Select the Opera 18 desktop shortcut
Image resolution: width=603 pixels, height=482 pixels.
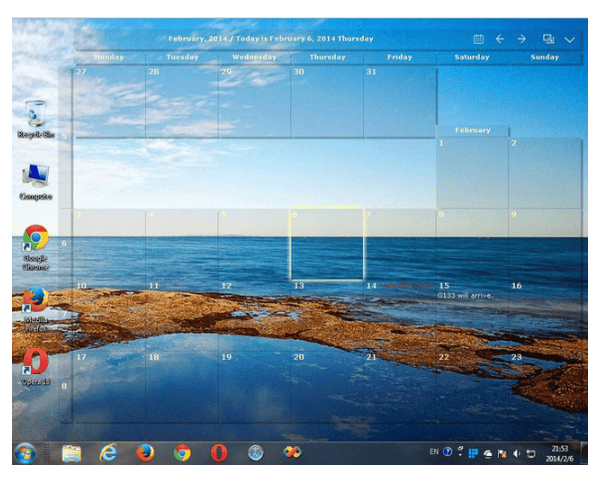click(x=36, y=367)
